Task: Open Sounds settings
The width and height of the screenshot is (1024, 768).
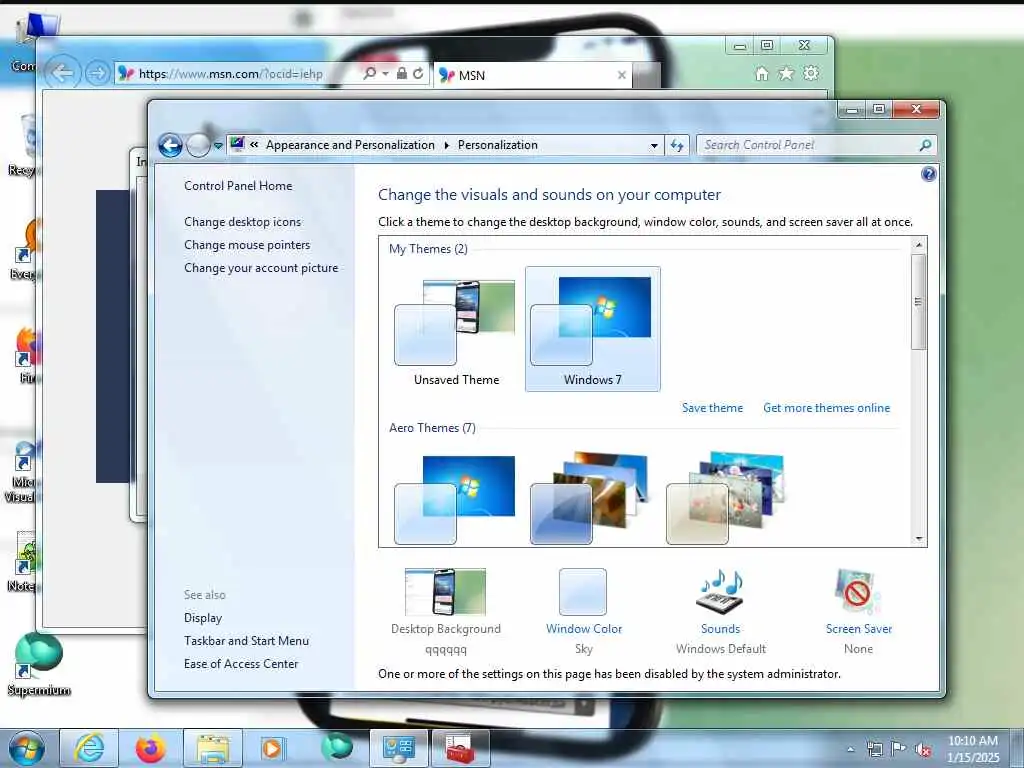Action: point(720,612)
